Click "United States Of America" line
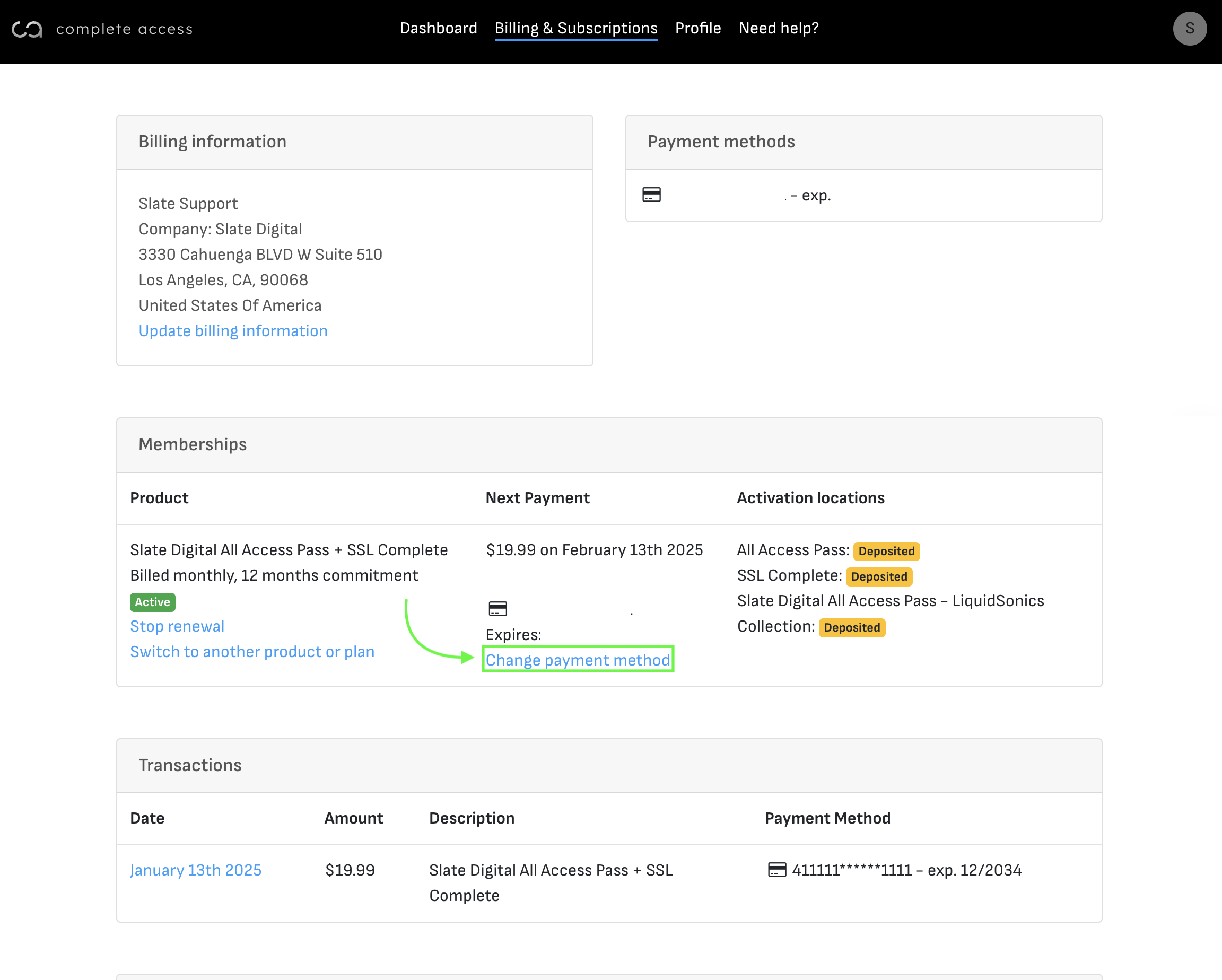The width and height of the screenshot is (1222, 980). tap(230, 305)
